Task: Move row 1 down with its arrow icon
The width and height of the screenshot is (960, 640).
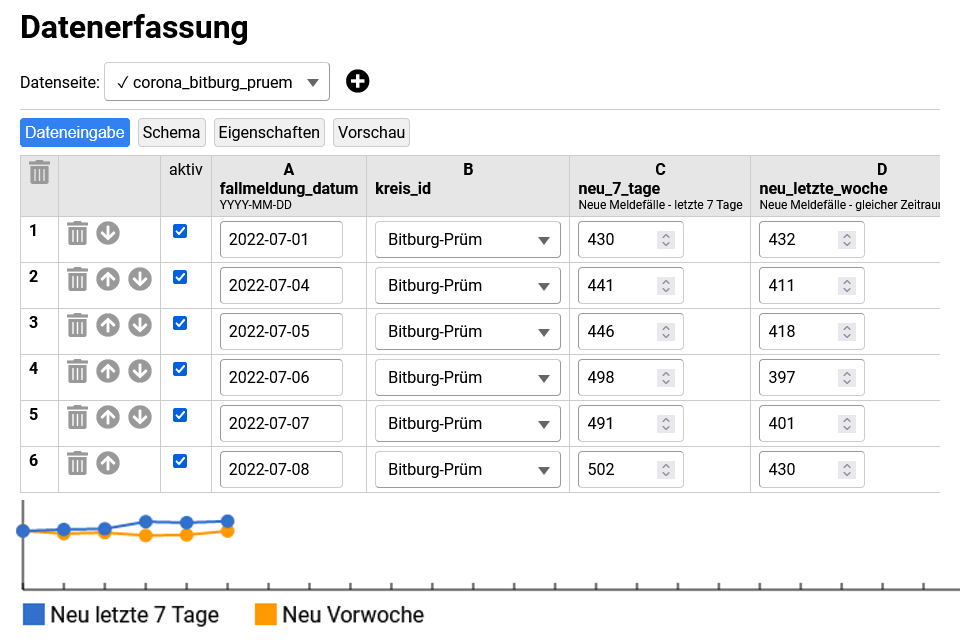Action: [108, 233]
